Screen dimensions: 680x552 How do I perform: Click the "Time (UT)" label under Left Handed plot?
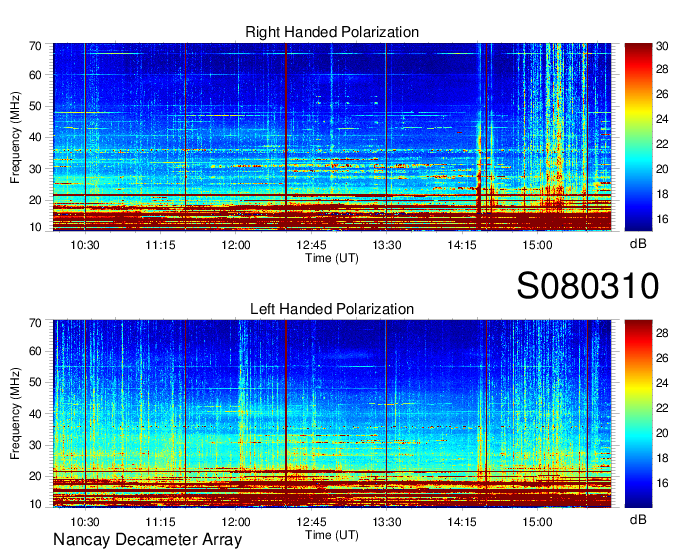pyautogui.click(x=332, y=535)
